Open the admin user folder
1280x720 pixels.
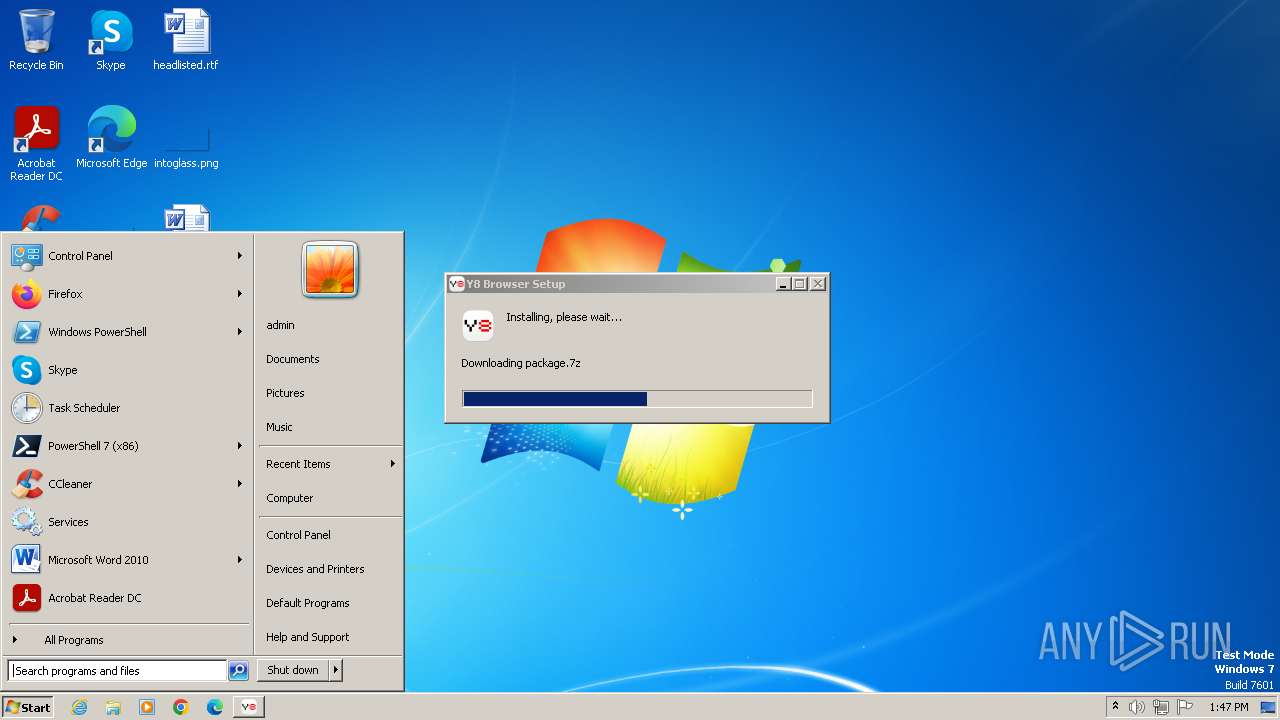click(x=280, y=325)
